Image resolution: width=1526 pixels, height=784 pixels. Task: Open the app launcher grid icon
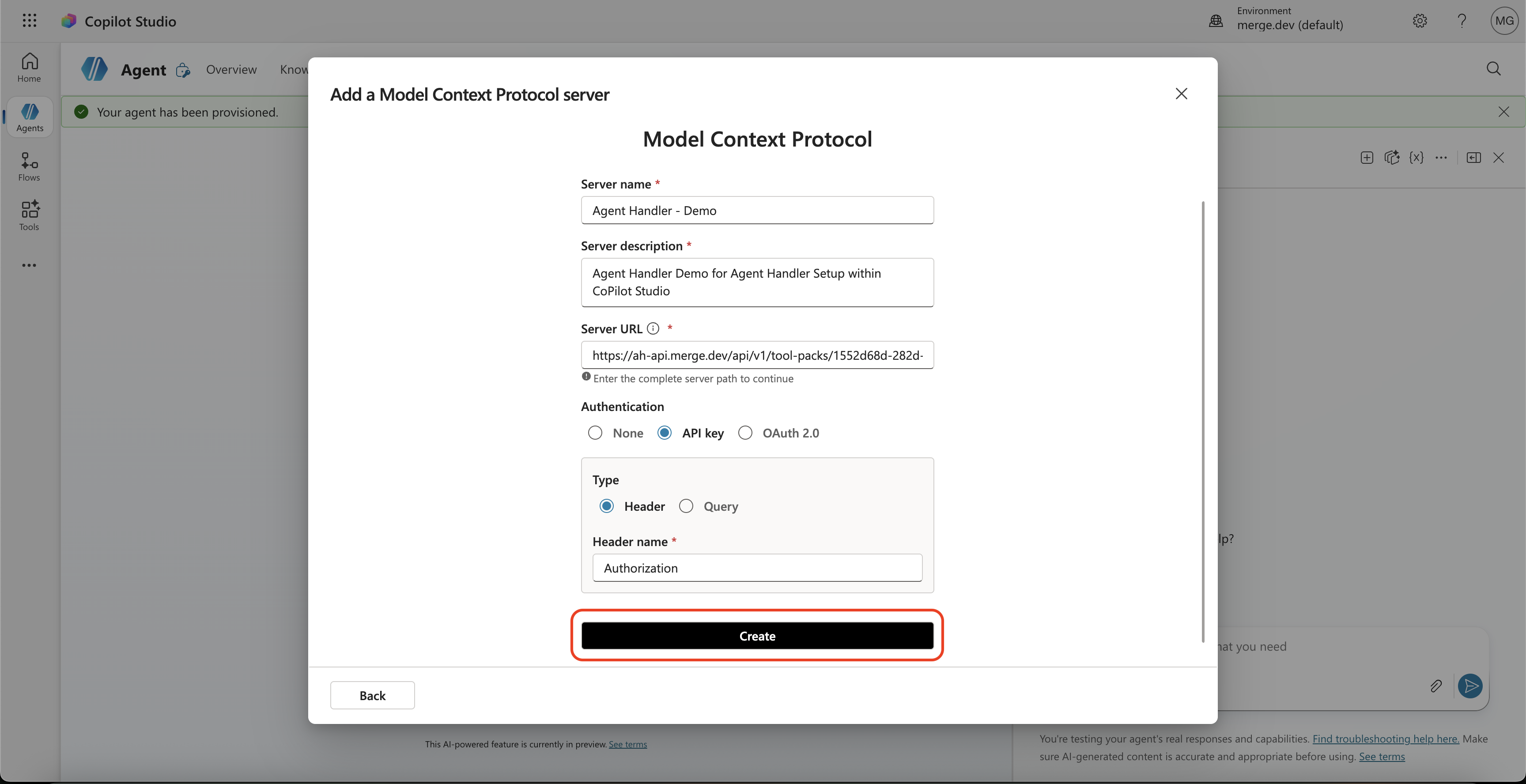tap(29, 21)
